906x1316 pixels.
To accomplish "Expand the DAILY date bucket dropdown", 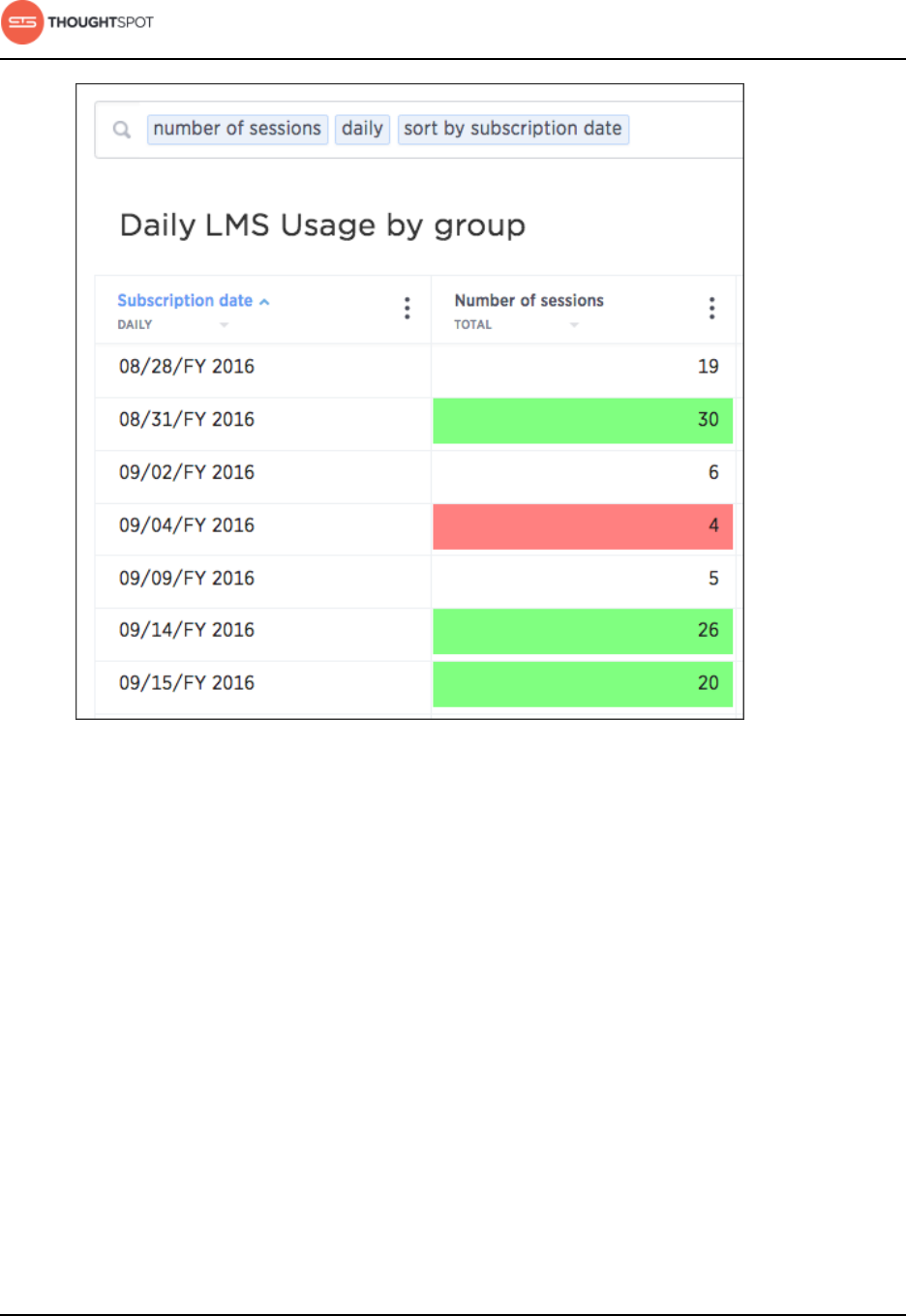I will point(224,325).
